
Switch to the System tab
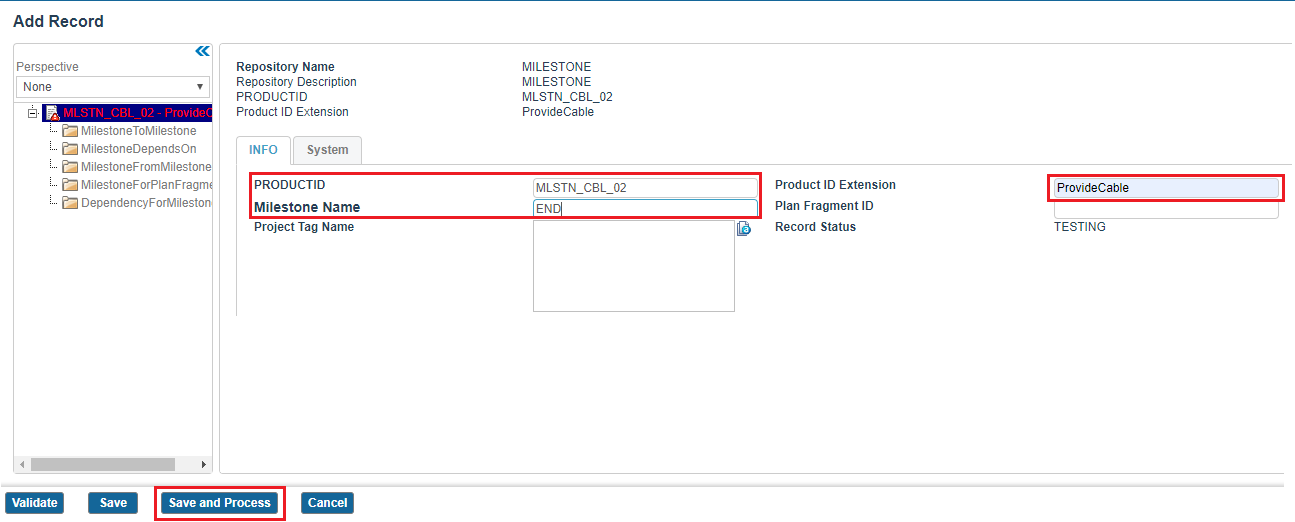click(327, 150)
